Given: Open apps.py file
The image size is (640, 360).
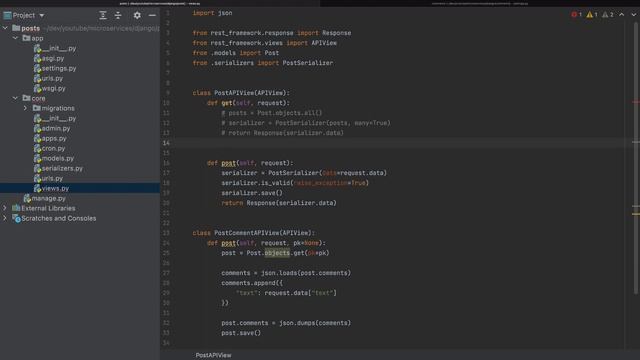Looking at the screenshot, I should [x=50, y=138].
